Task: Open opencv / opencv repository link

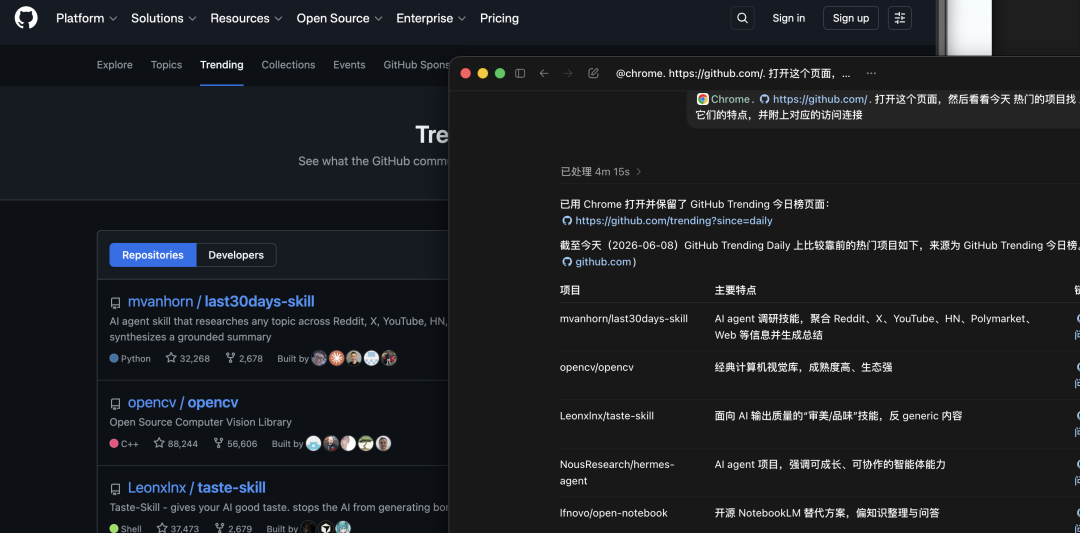Action: [183, 403]
